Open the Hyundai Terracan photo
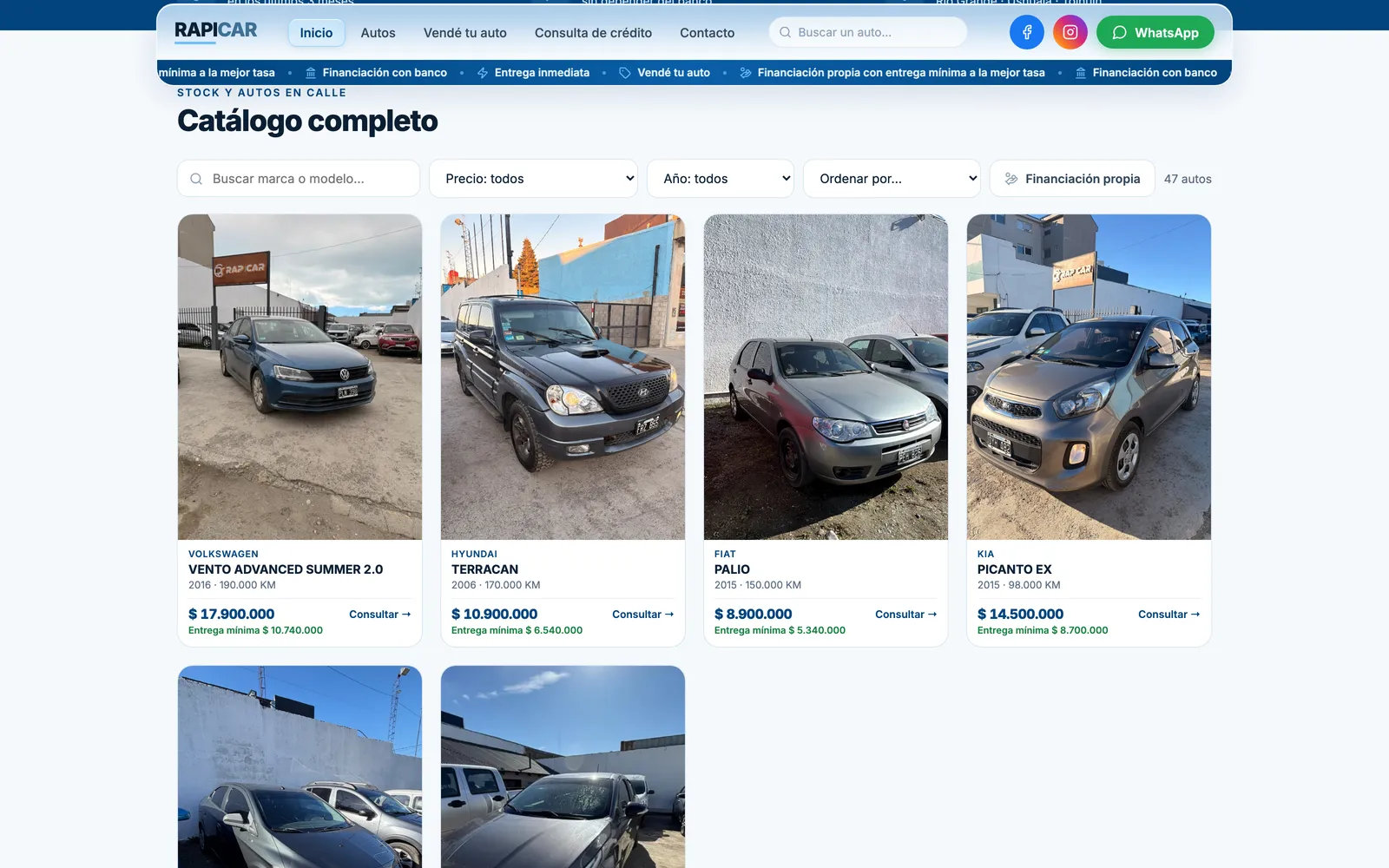1389x868 pixels. pyautogui.click(x=563, y=377)
